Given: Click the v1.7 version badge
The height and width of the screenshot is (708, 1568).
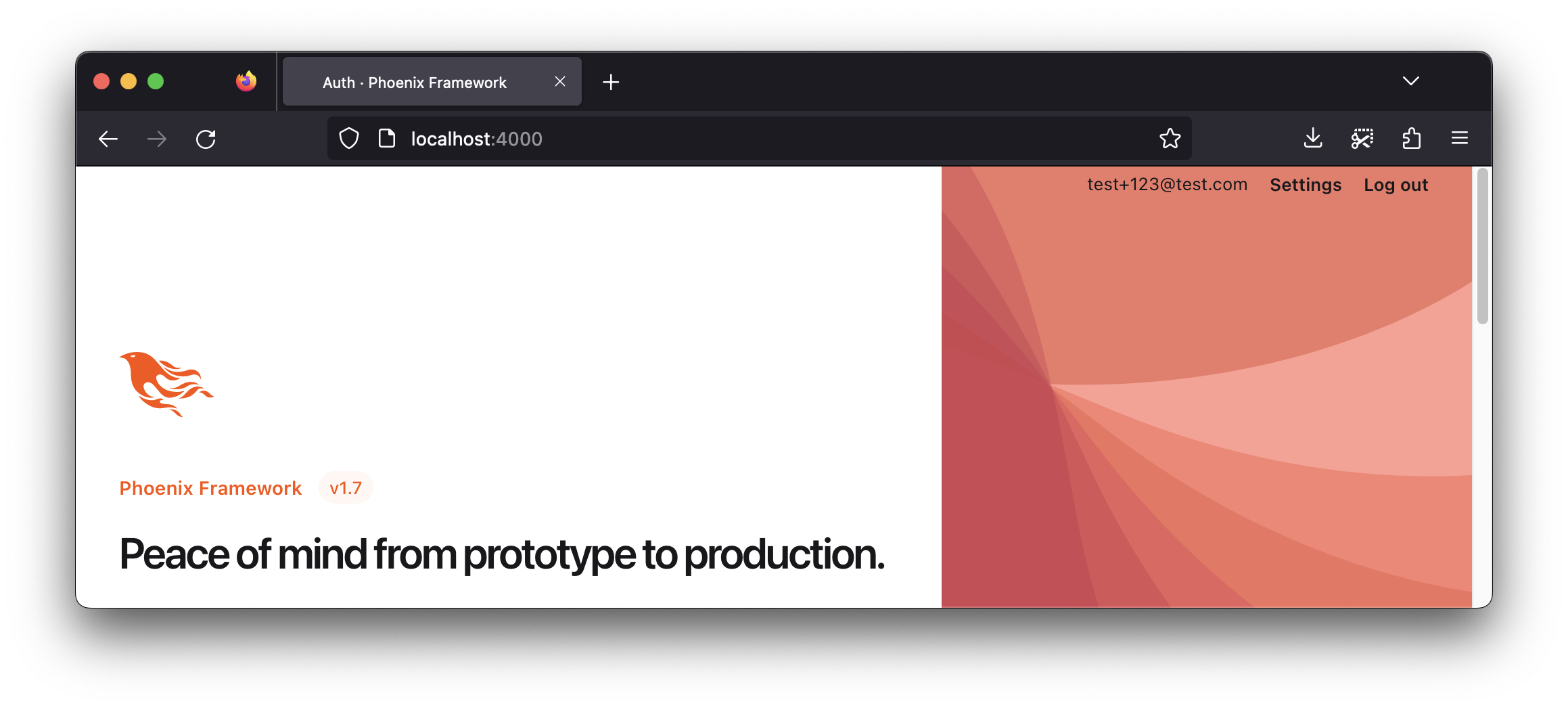Looking at the screenshot, I should 346,488.
